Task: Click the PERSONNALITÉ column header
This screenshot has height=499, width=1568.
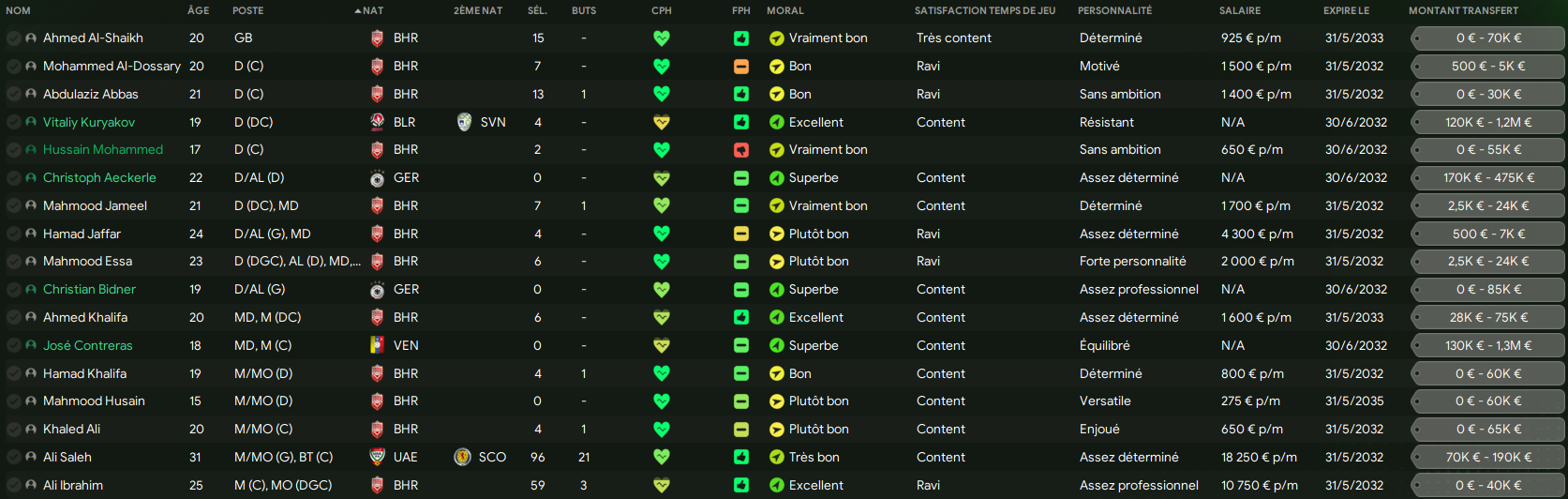Action: 1114,11
